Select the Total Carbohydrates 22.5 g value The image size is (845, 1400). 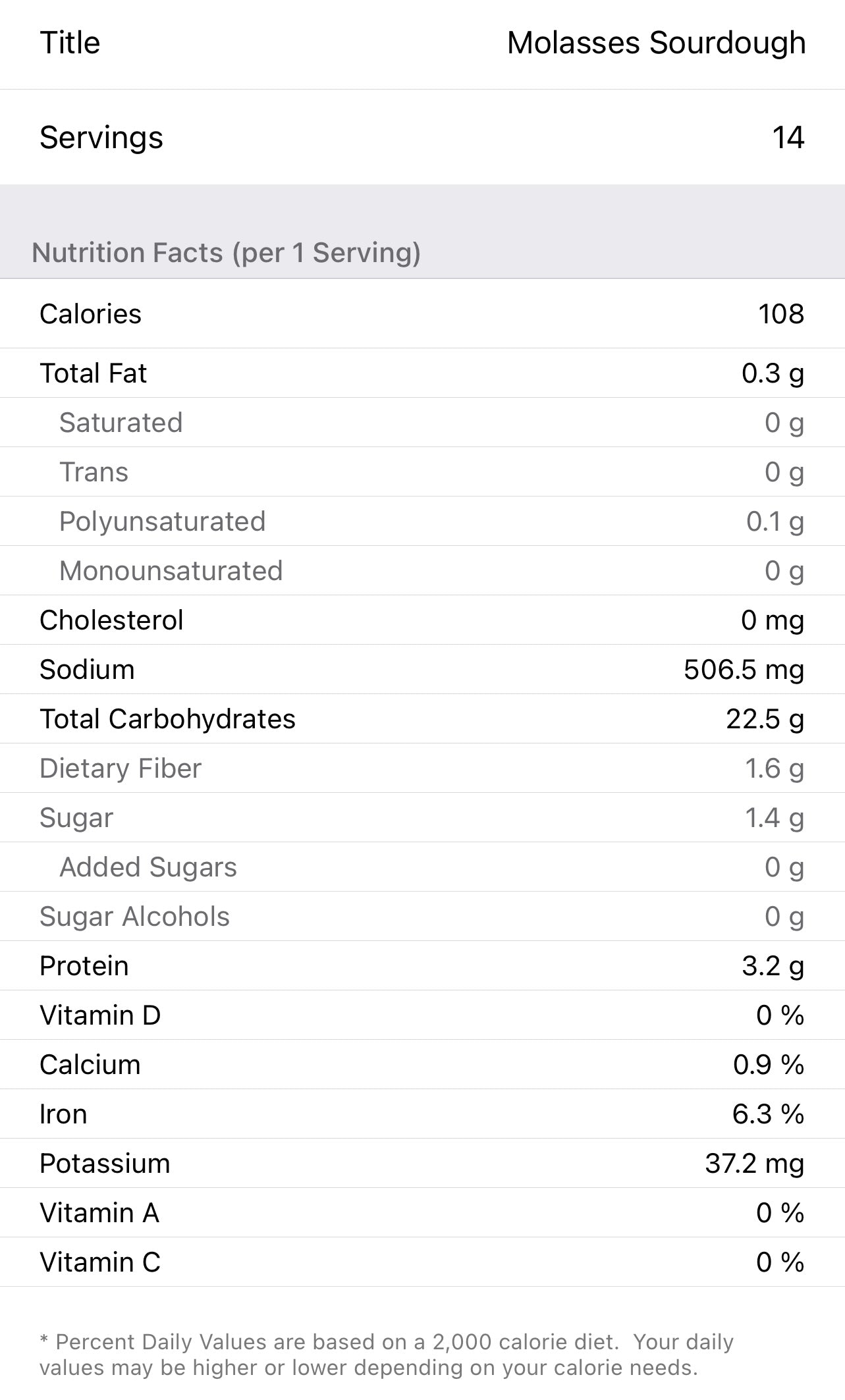pos(765,719)
